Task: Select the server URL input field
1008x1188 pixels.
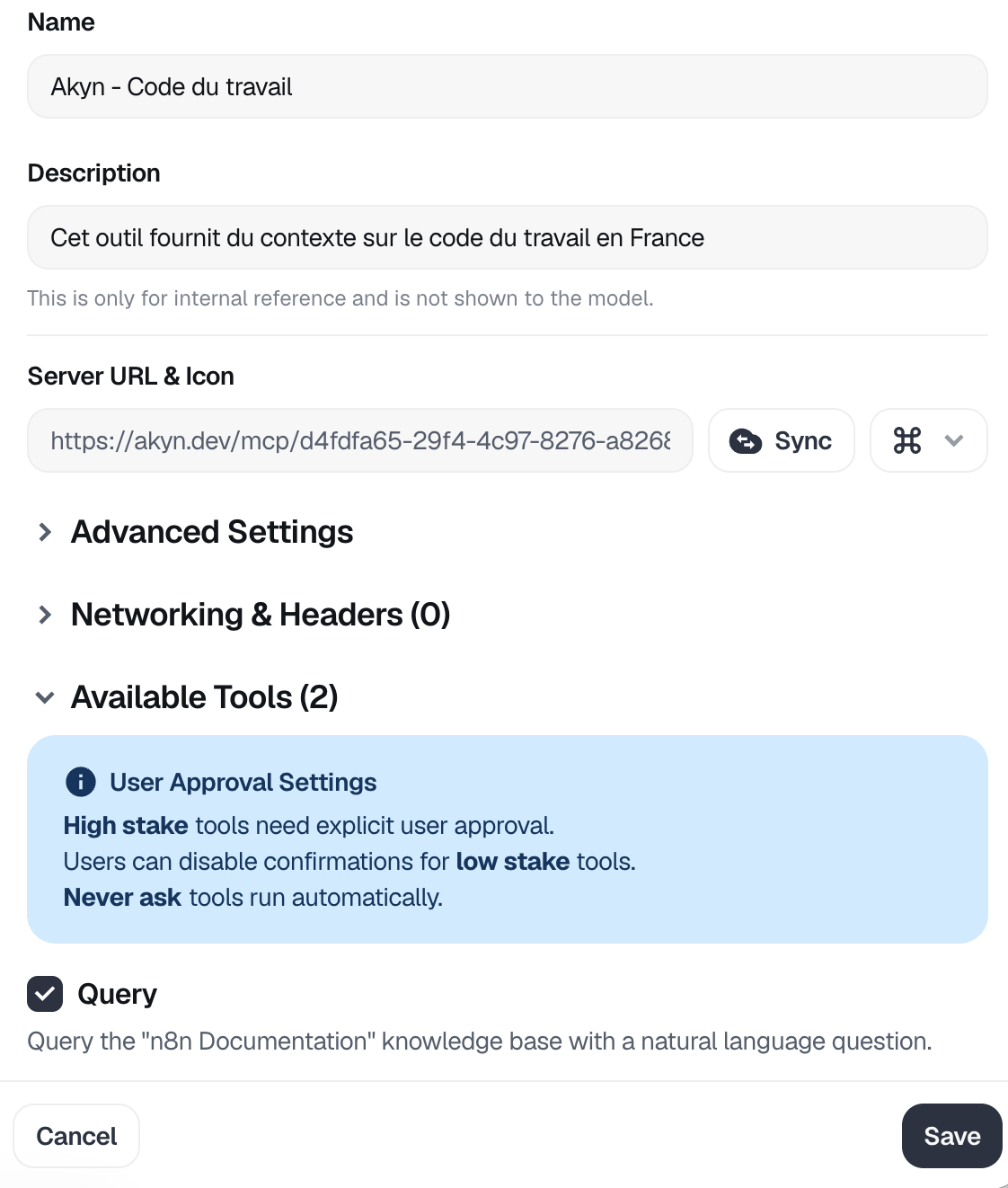Action: tap(359, 440)
